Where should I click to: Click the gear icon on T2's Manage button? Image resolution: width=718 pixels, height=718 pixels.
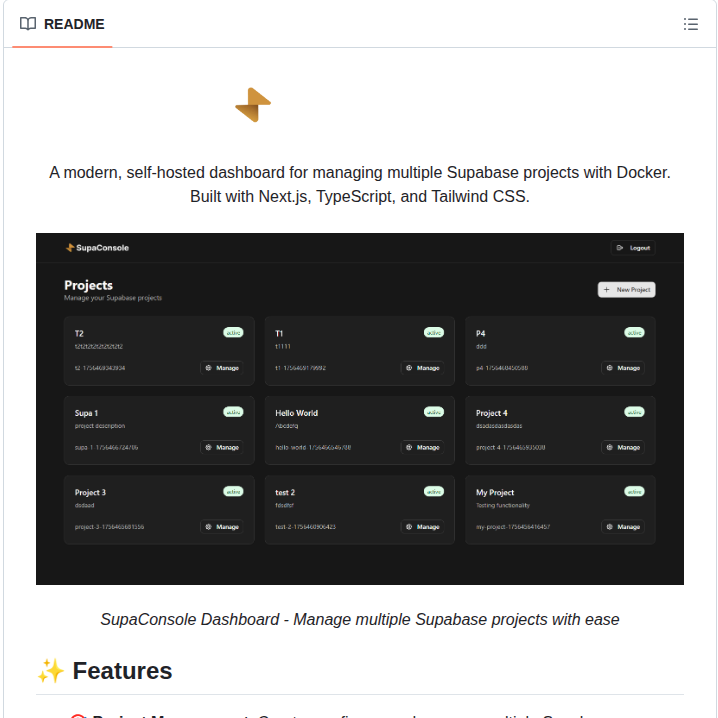(x=208, y=368)
